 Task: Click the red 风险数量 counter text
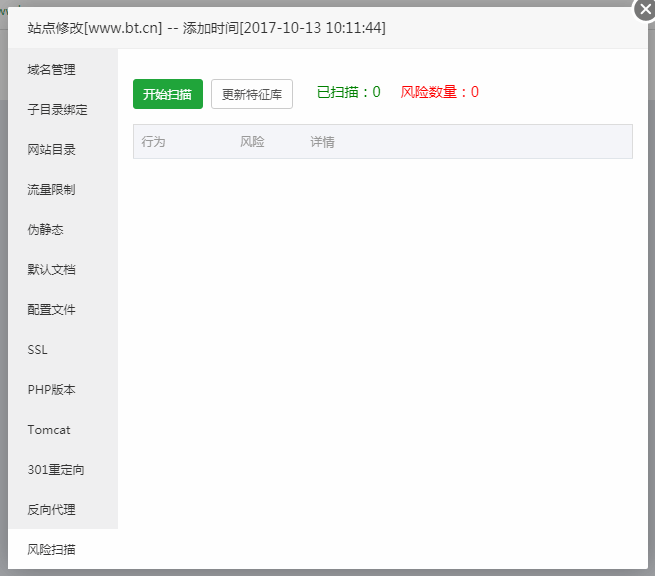[439, 92]
